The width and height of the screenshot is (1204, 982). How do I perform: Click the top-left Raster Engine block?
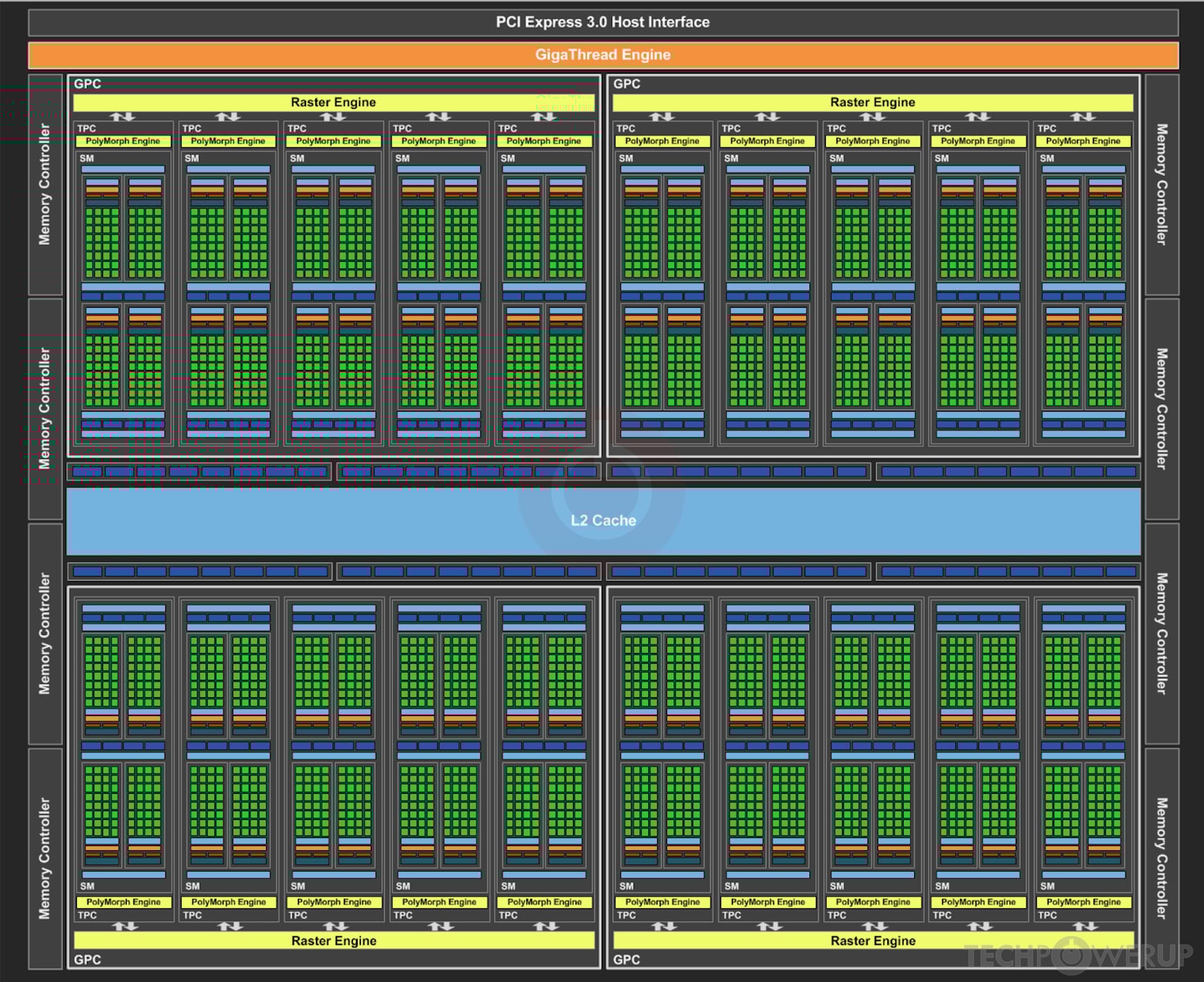[332, 101]
